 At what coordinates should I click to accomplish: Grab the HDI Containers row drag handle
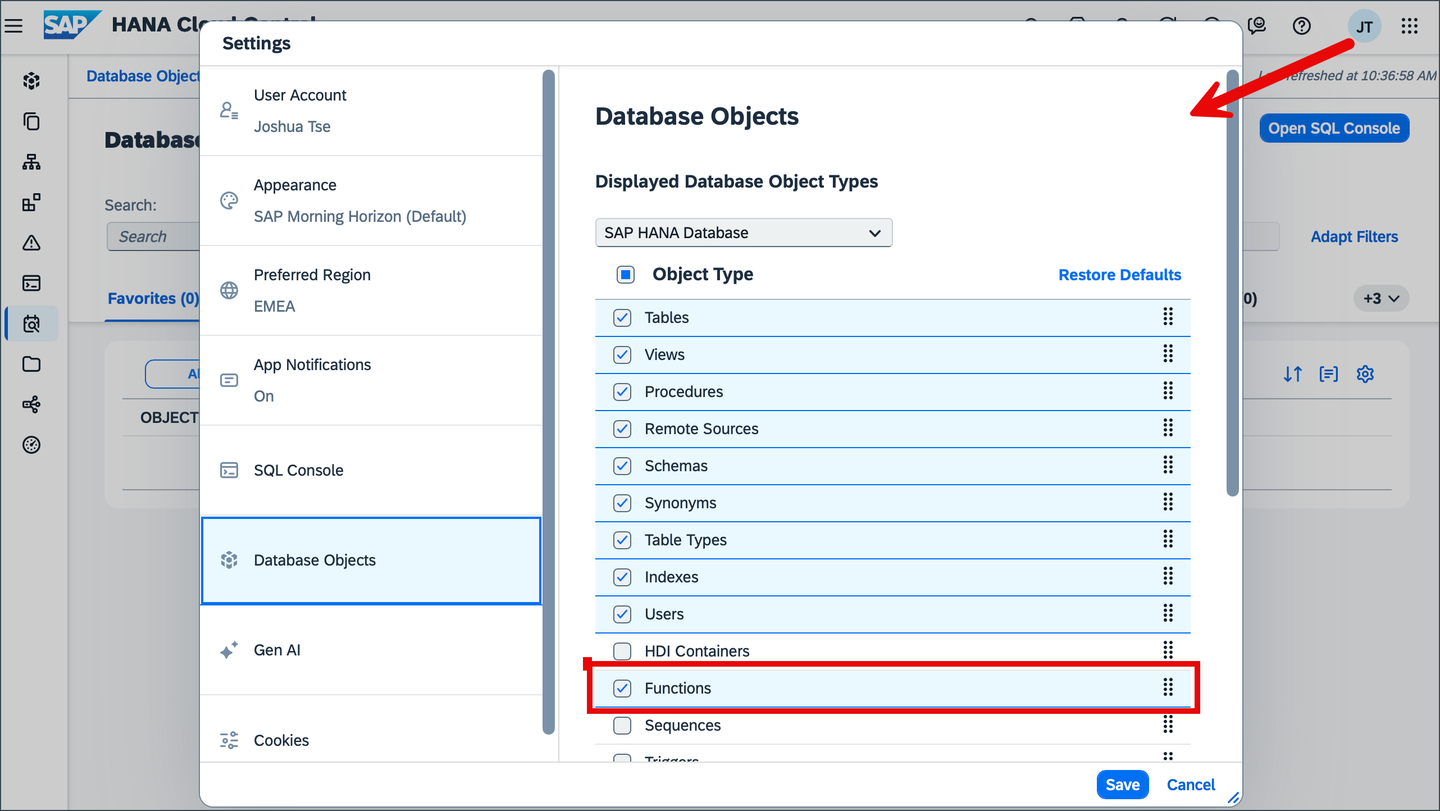[1168, 650]
